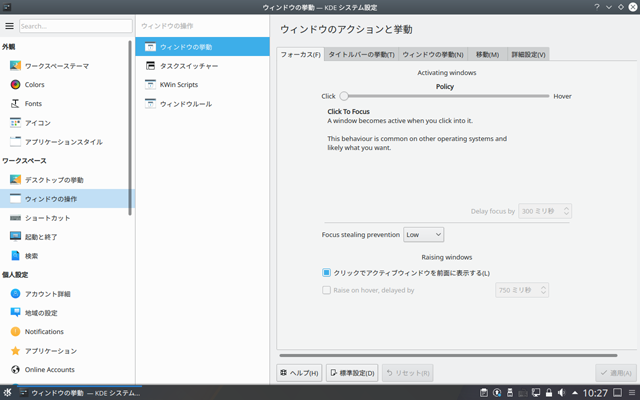Open the clipboard tray icon
Viewport: 640px width, 400px height.
(x=484, y=393)
